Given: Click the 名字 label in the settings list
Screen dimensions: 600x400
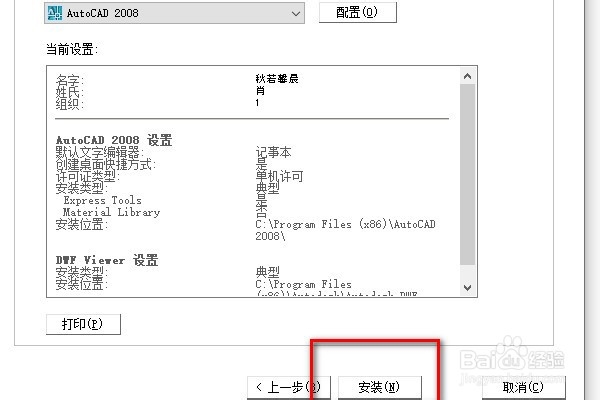Looking at the screenshot, I should (x=69, y=81).
